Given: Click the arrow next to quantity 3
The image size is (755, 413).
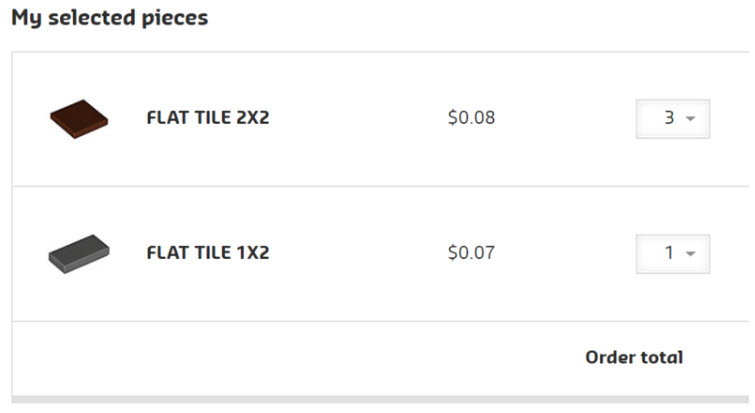Looking at the screenshot, I should 691,119.
